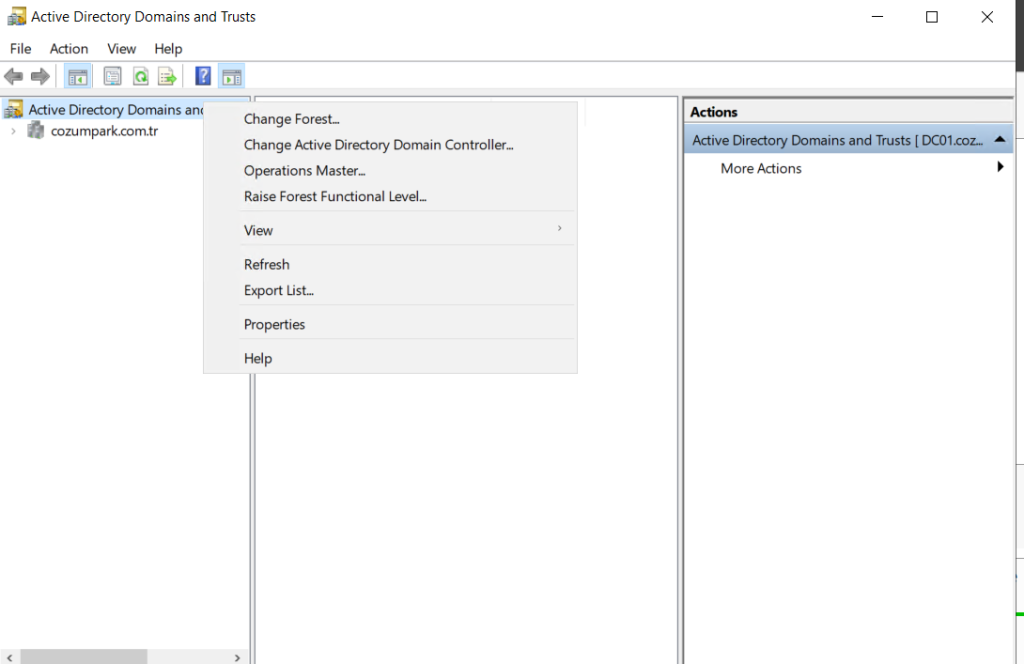Expand the More Actions submenu arrow
The image size is (1024, 664).
tap(1000, 168)
